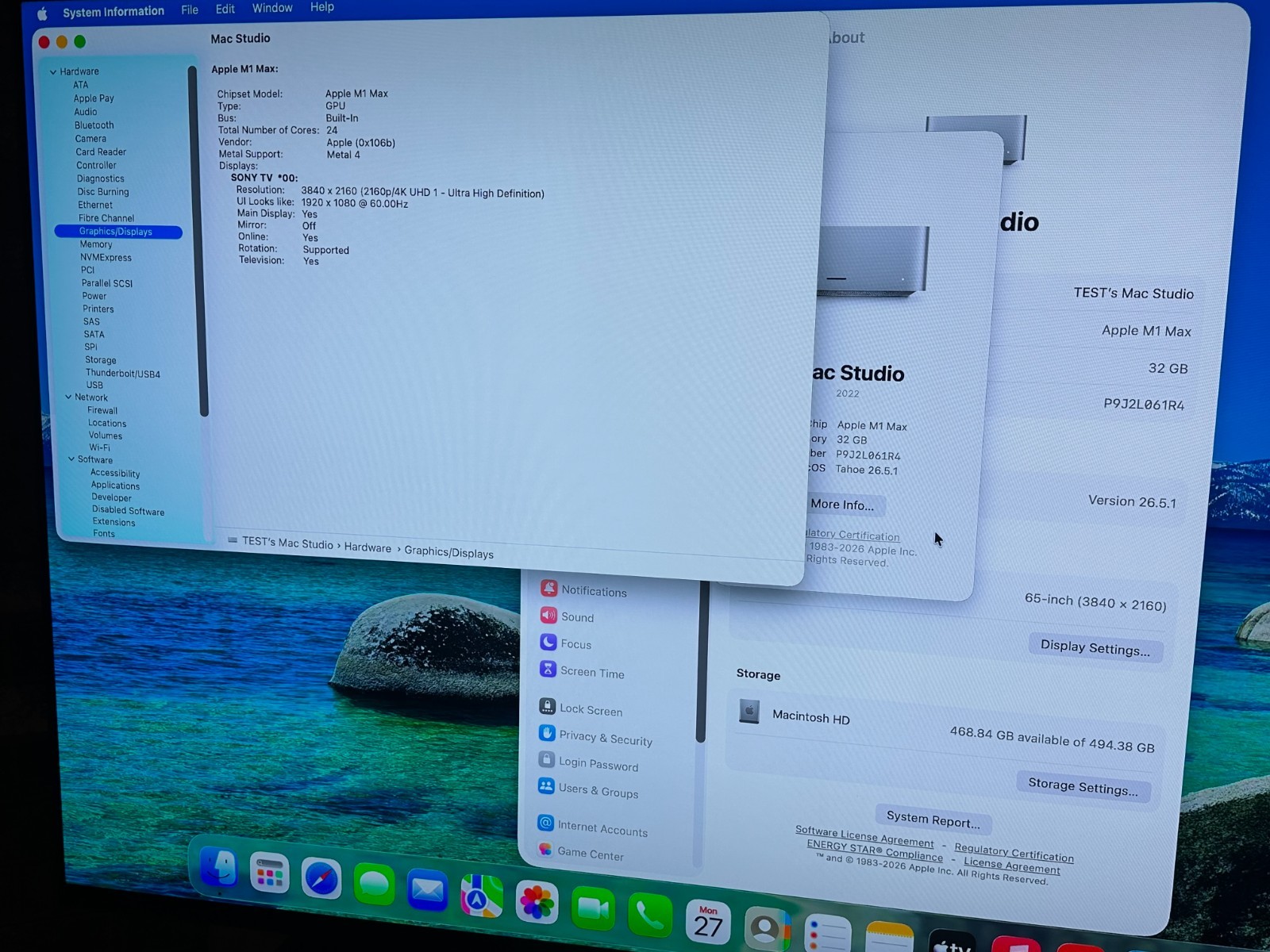Open Storage Settings... button
This screenshot has height=952, width=1270.
pyautogui.click(x=1083, y=786)
